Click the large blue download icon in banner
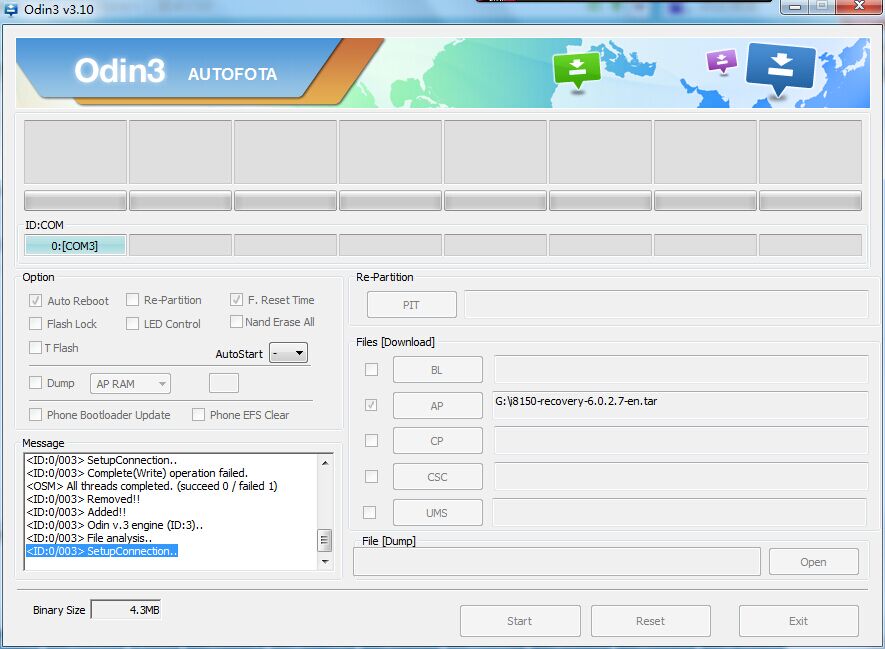 coord(781,68)
